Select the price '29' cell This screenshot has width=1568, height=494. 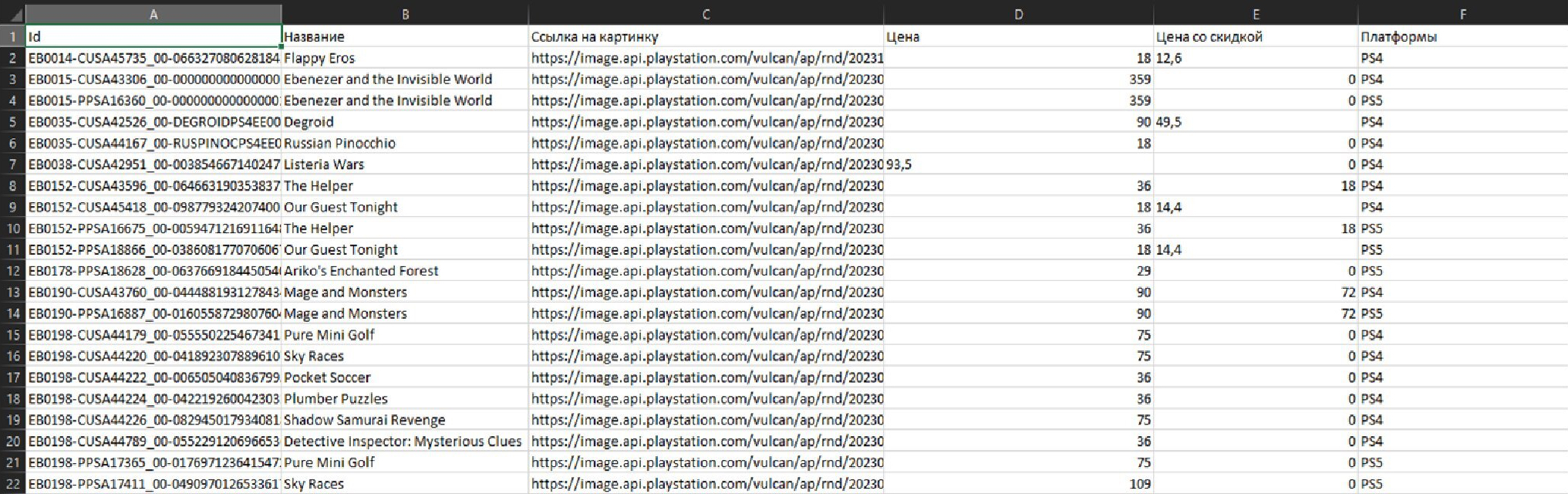click(x=1018, y=271)
